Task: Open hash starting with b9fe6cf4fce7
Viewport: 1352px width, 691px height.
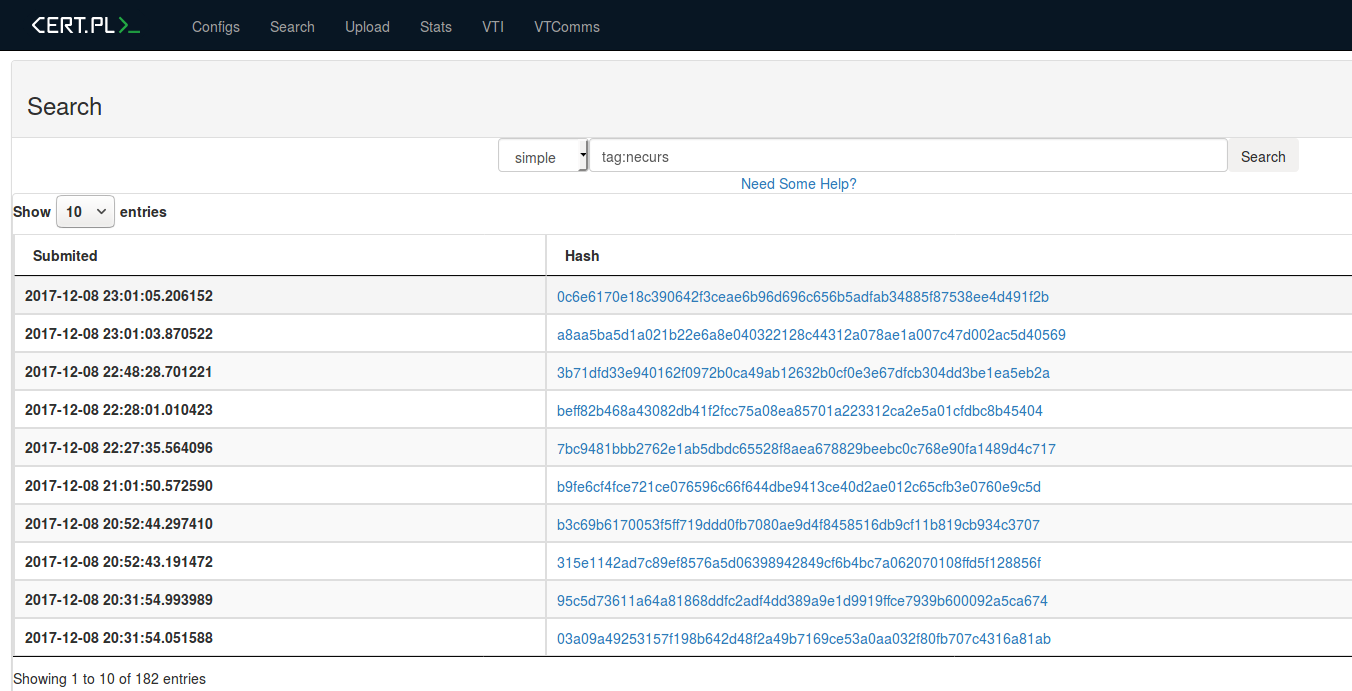Action: tap(798, 487)
